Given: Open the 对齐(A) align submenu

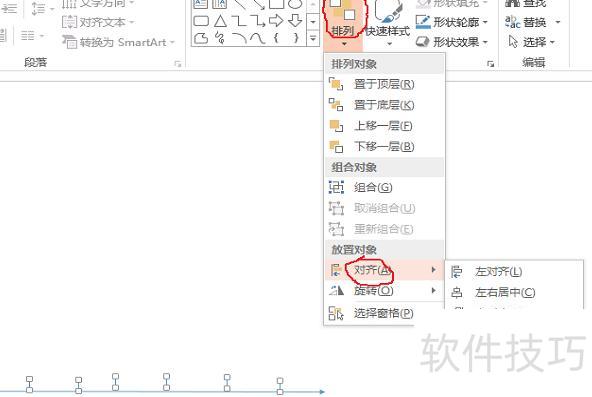Looking at the screenshot, I should pos(384,270).
